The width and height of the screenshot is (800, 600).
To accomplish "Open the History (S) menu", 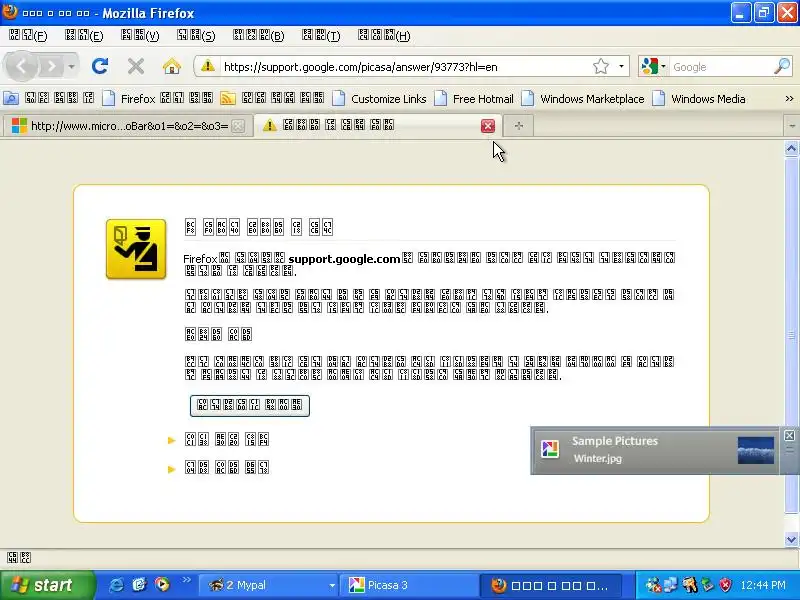I will pyautogui.click(x=196, y=36).
